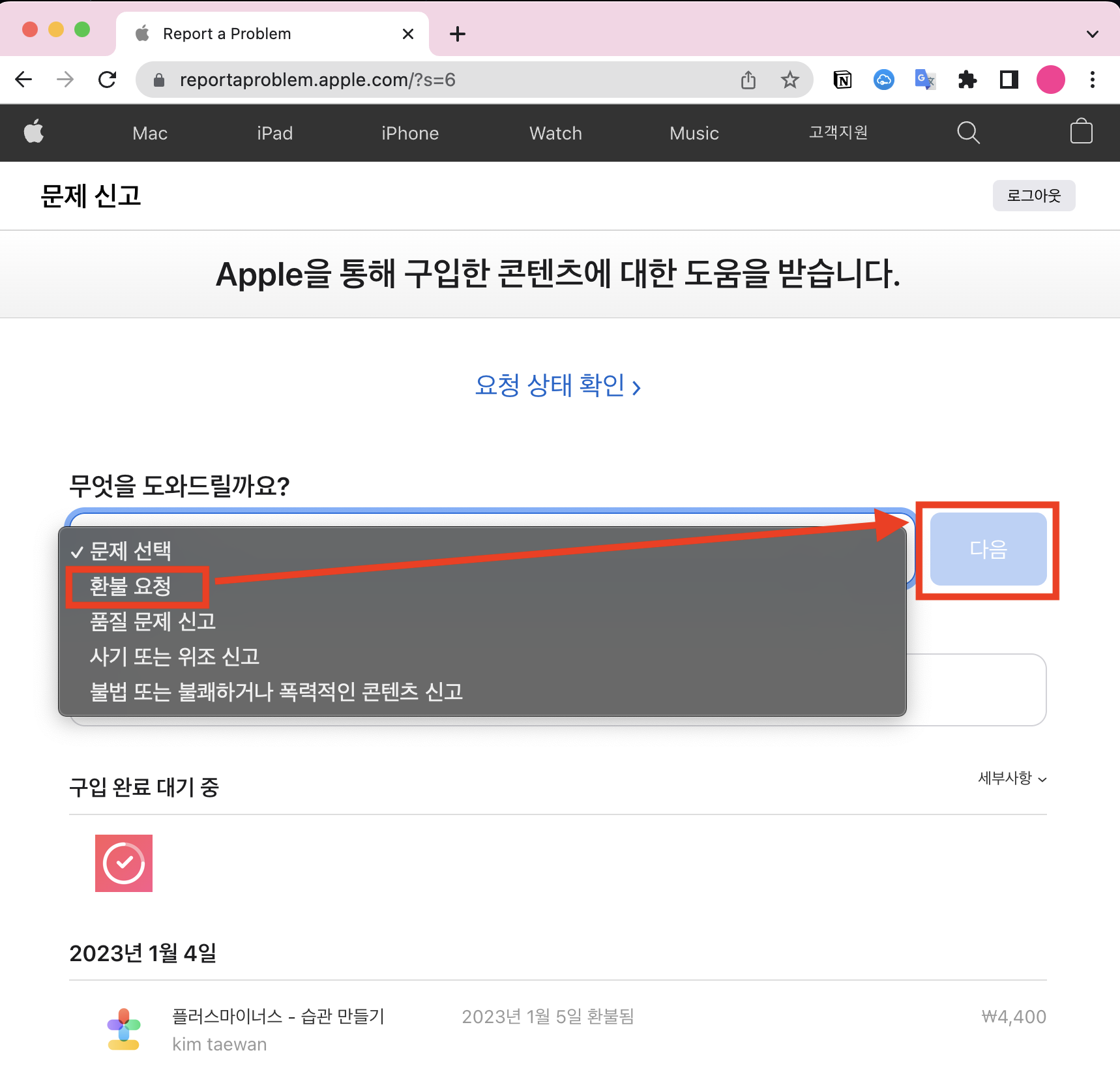The height and width of the screenshot is (1087, 1120).
Task: Select 문제 선택 from the dropdown list
Action: (482, 551)
